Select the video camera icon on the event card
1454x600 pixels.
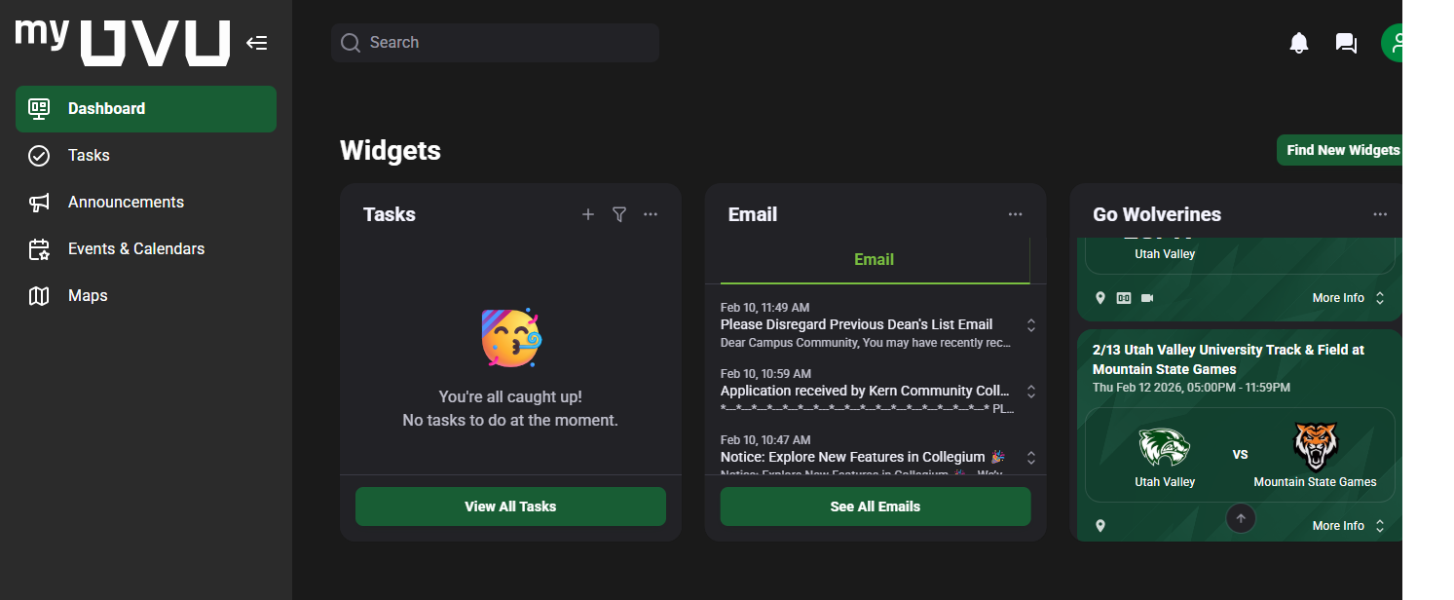tap(1147, 297)
